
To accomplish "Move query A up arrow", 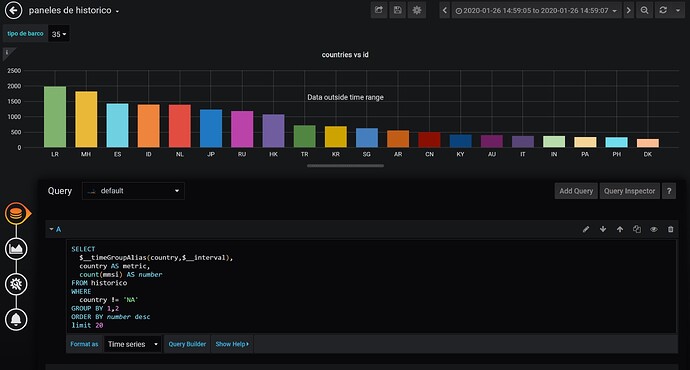I will coord(620,229).
